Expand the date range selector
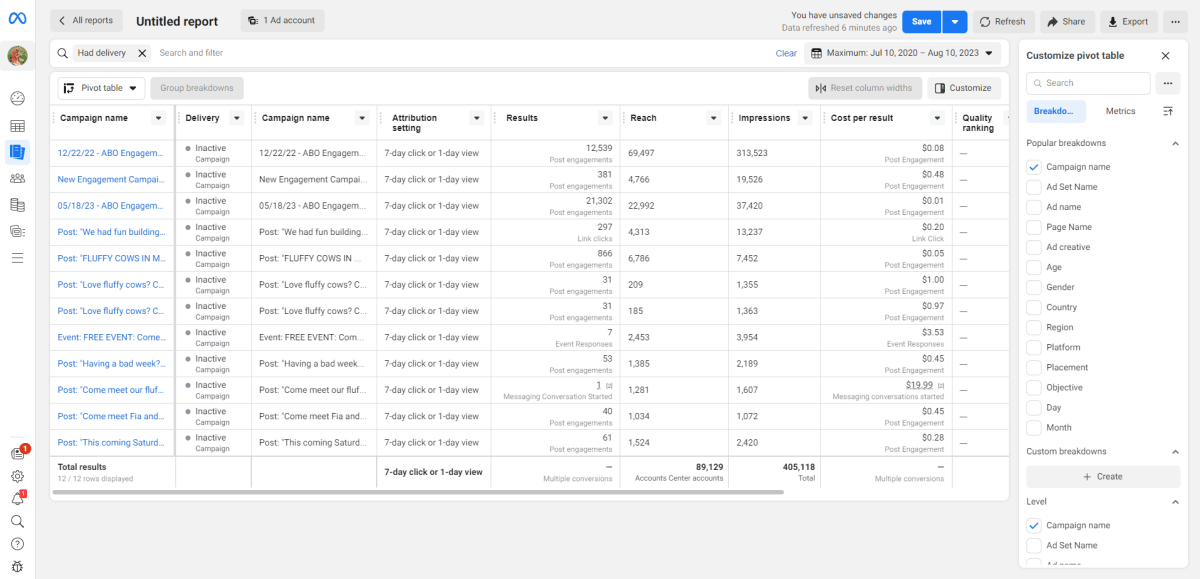 click(903, 53)
